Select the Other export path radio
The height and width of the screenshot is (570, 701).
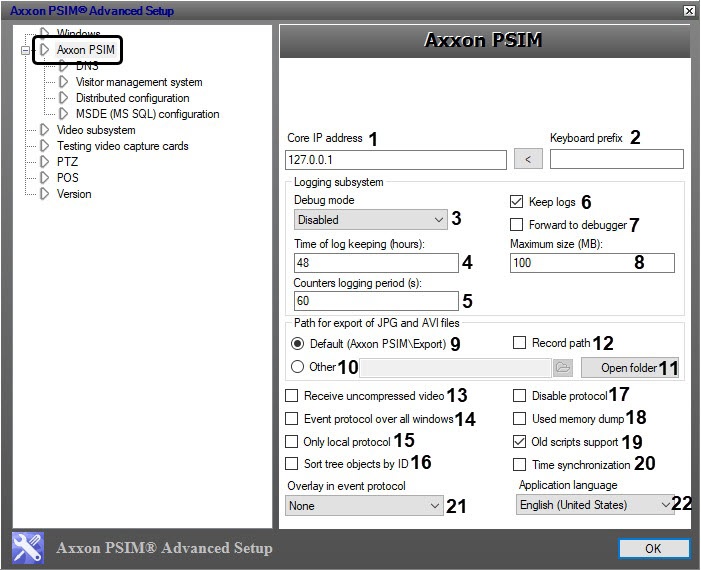tap(297, 367)
